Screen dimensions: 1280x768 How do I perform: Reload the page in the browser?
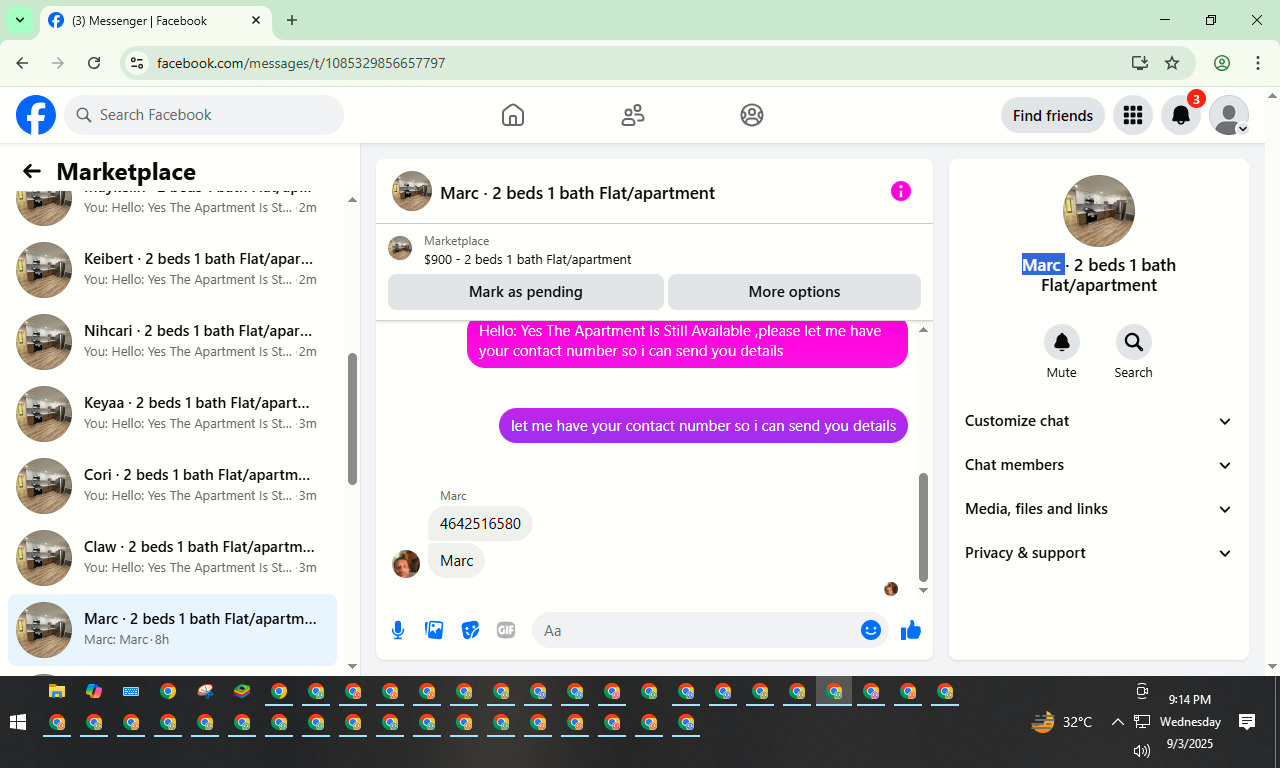[94, 63]
